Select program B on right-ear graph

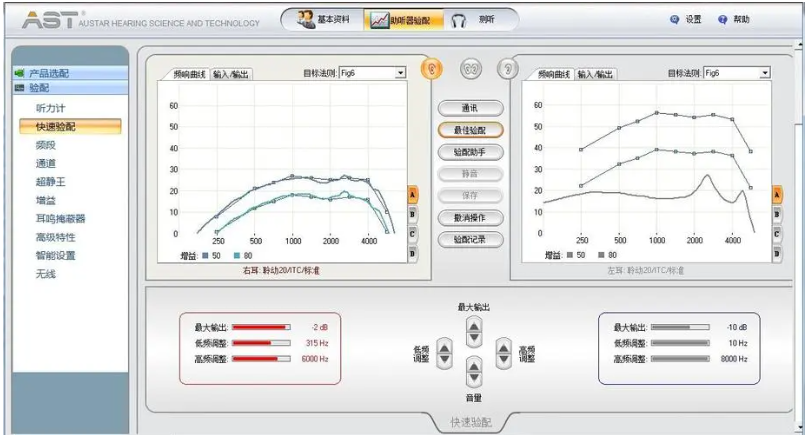click(412, 214)
